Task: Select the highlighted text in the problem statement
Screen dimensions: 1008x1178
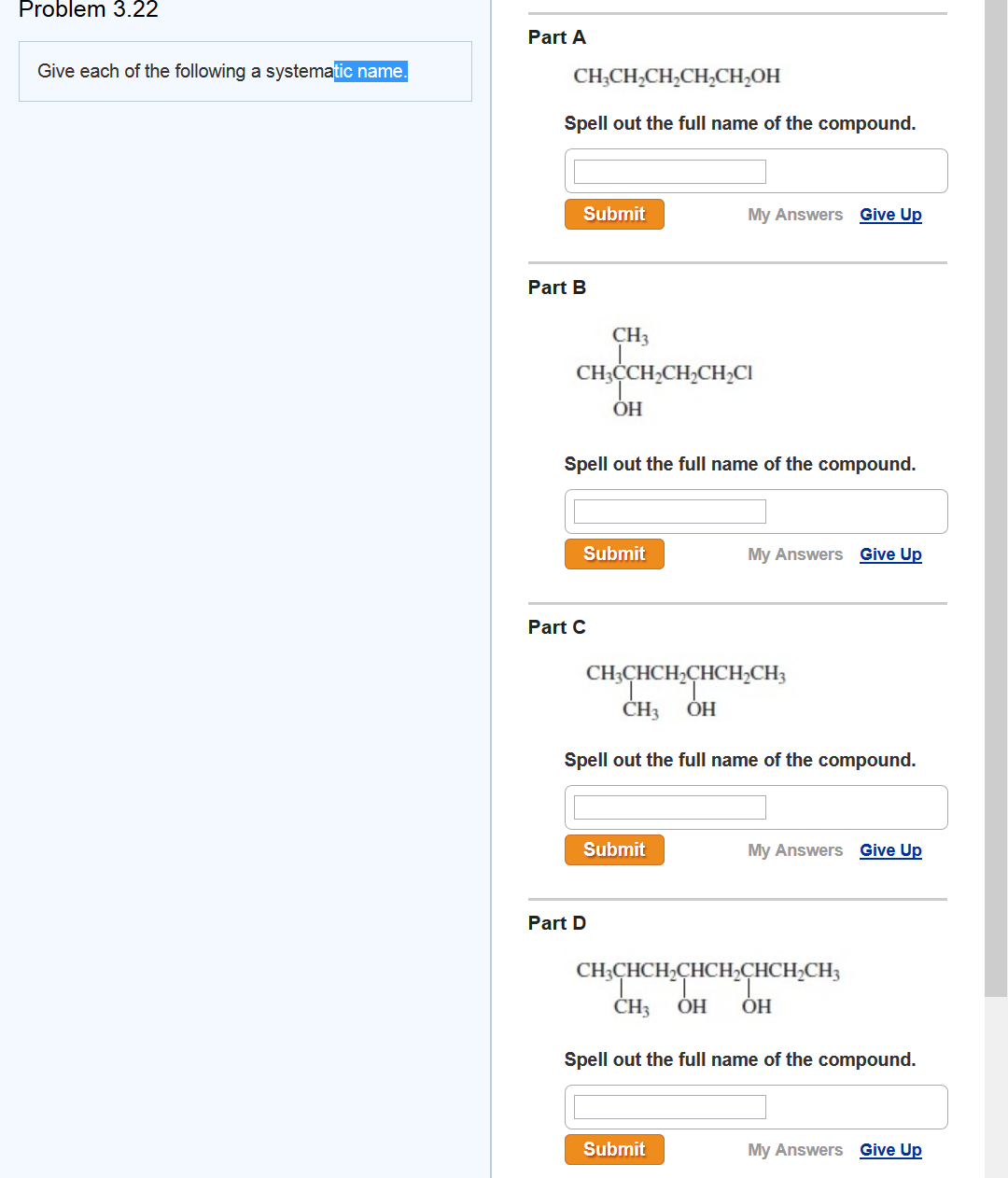Action: pyautogui.click(x=371, y=71)
